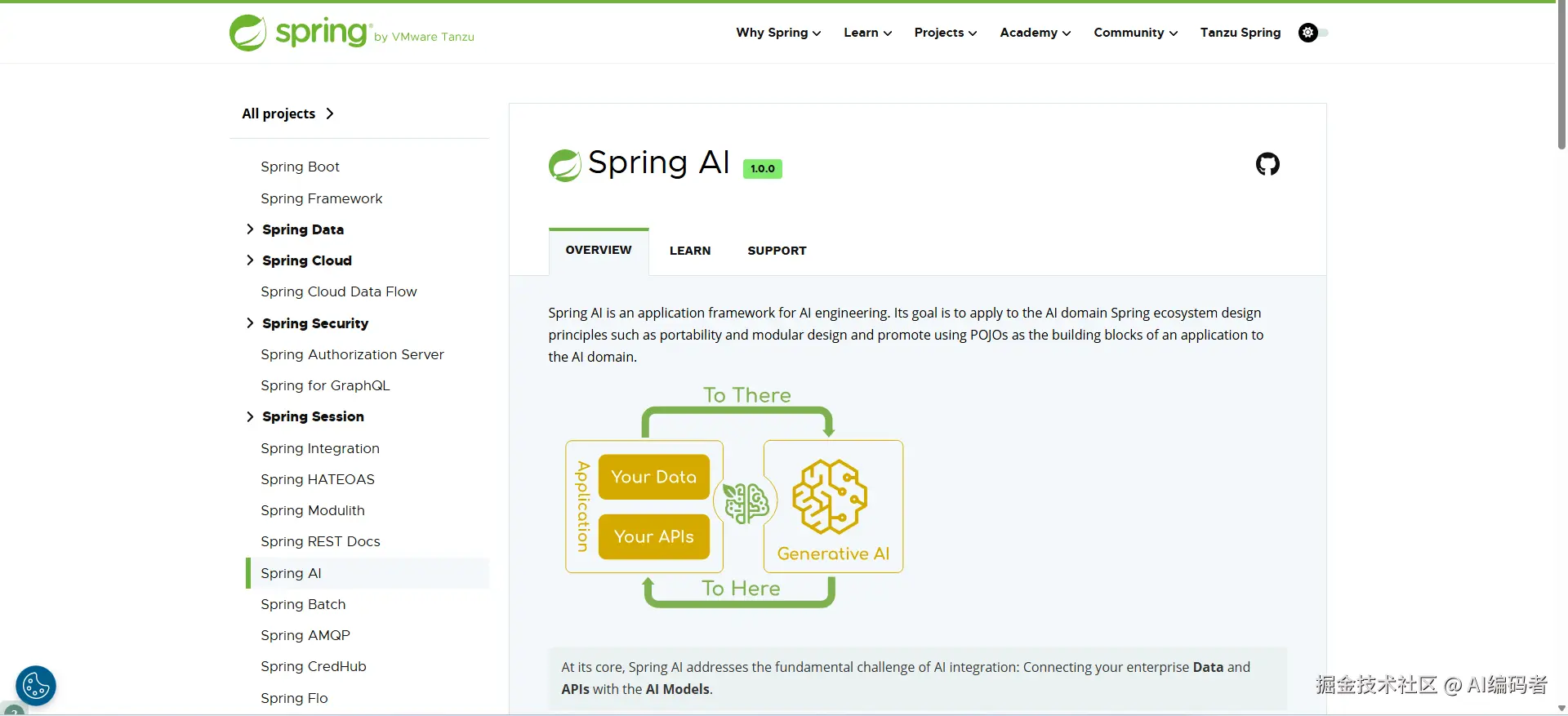The width and height of the screenshot is (1568, 716).
Task: Open Spring for GraphQL project
Action: 325,385
